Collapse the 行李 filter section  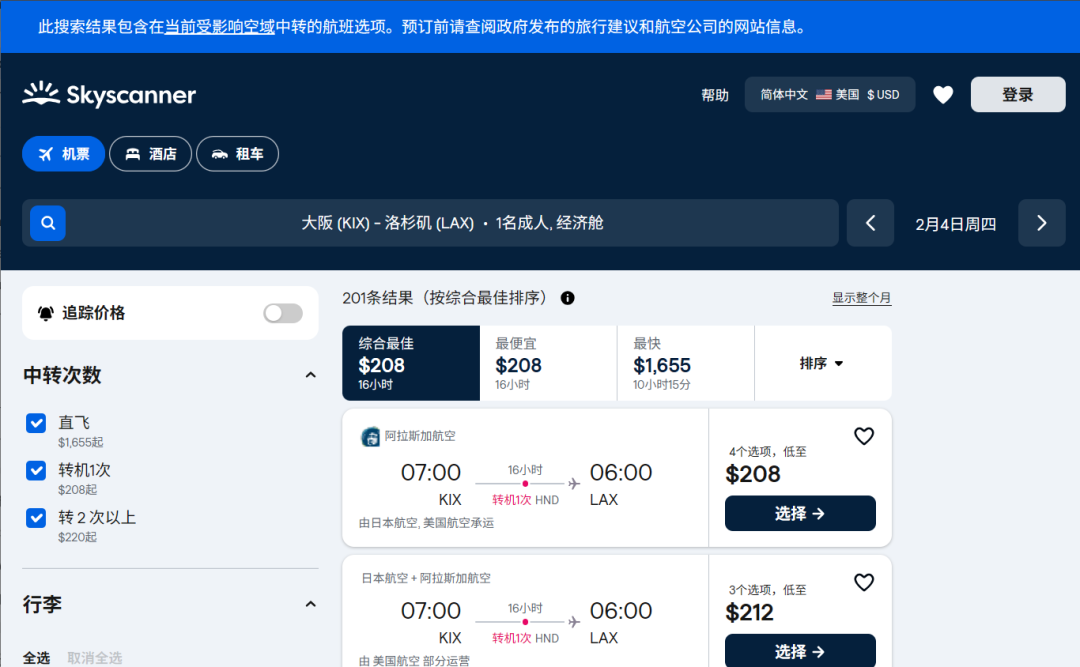click(x=310, y=604)
